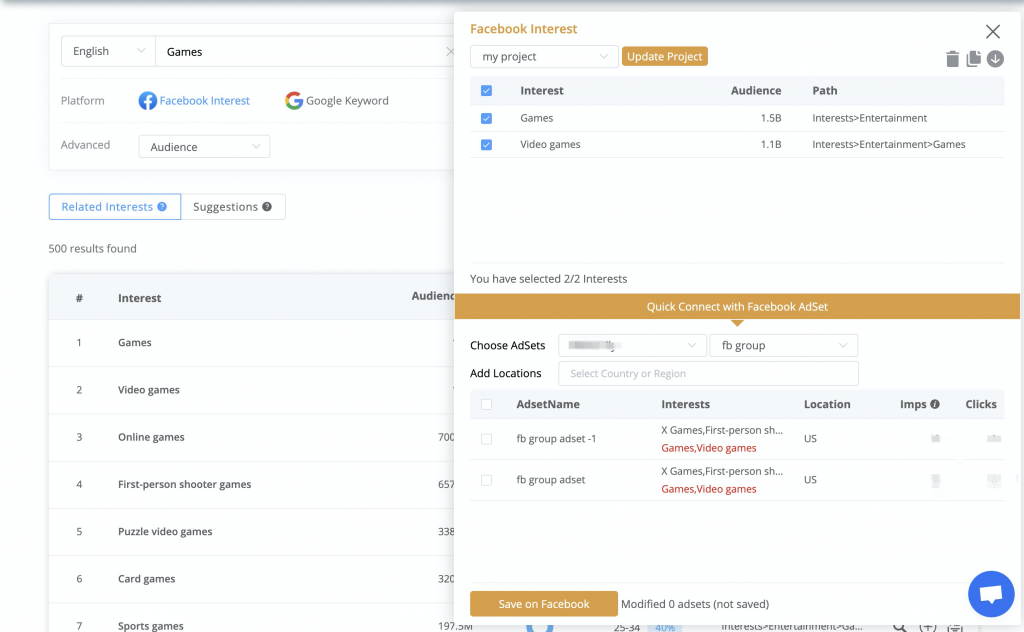Show the help tooltip for Related Interests

(x=162, y=206)
